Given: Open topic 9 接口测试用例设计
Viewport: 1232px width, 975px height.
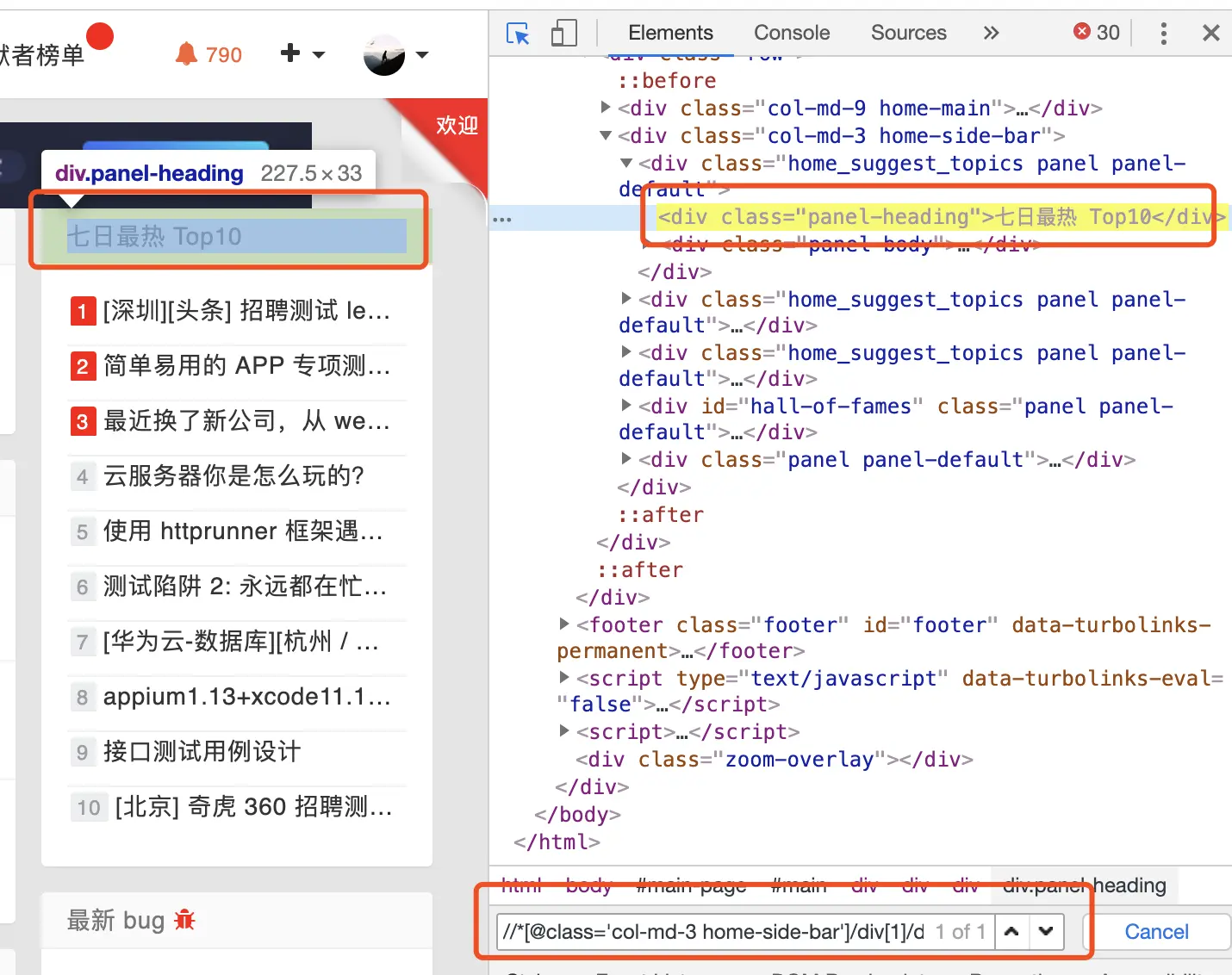Looking at the screenshot, I should pos(202,752).
